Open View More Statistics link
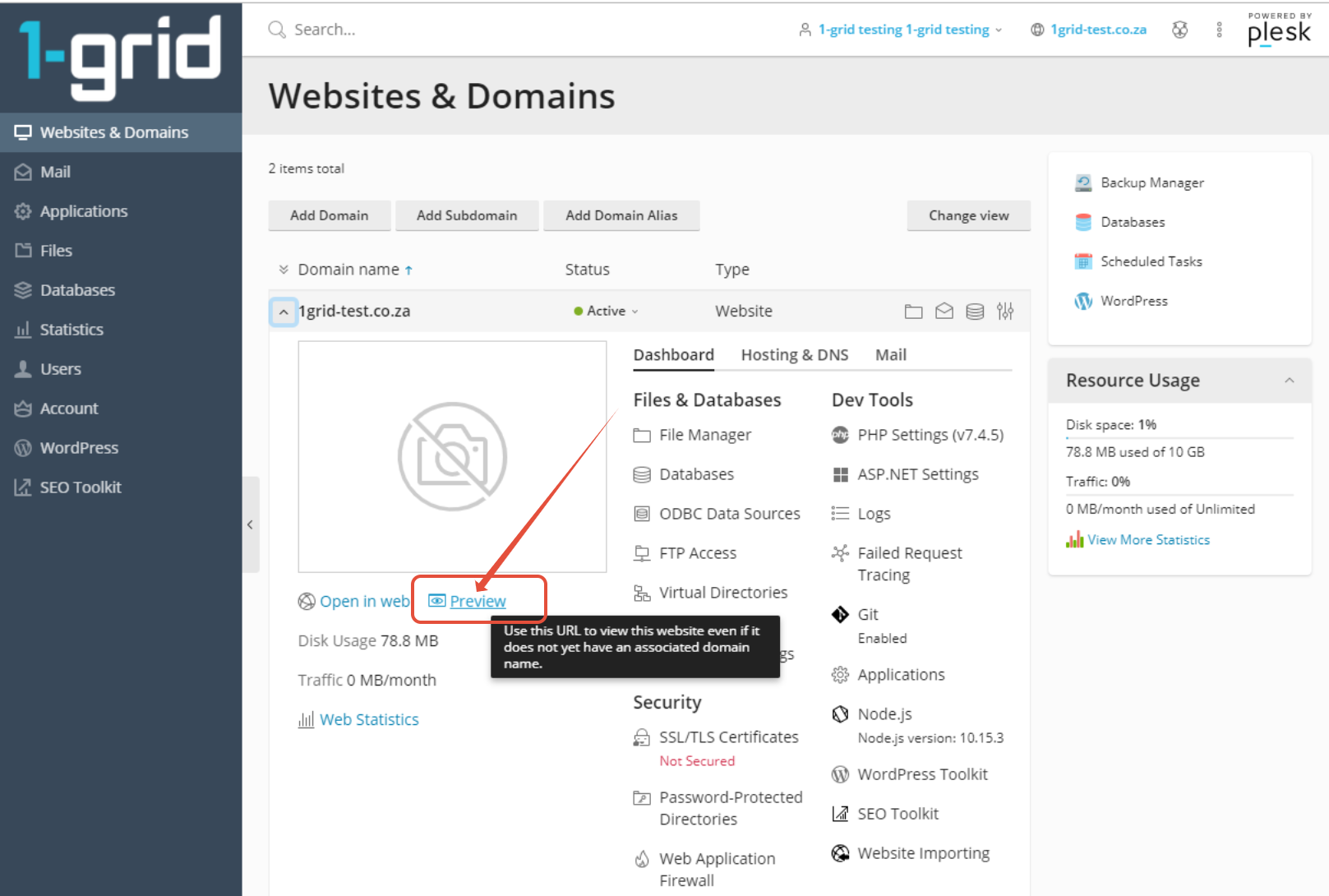The height and width of the screenshot is (896, 1329). (x=1148, y=540)
